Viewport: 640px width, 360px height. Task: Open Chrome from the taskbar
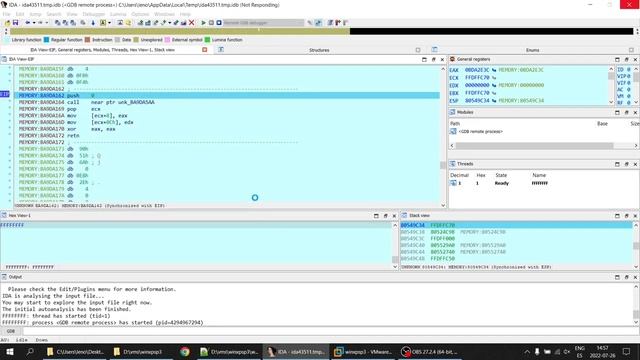(x=184, y=351)
